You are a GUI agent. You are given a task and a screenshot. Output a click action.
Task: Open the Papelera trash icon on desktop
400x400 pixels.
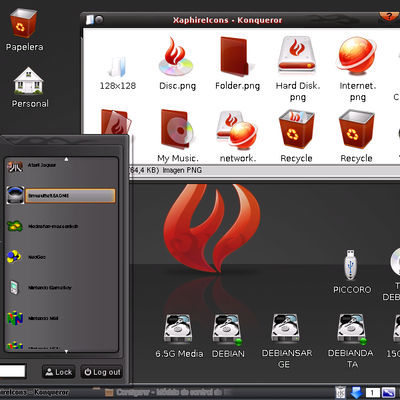pos(23,24)
